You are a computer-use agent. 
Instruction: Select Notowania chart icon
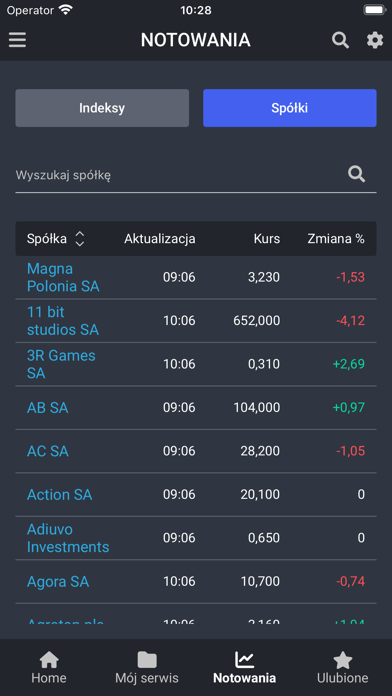[x=245, y=660]
